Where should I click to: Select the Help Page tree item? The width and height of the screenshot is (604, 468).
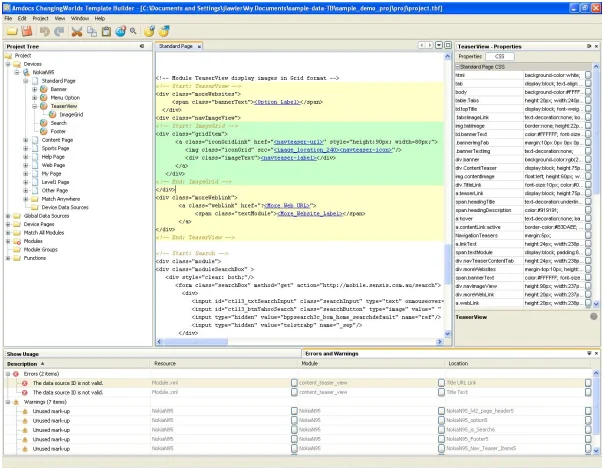coord(53,157)
